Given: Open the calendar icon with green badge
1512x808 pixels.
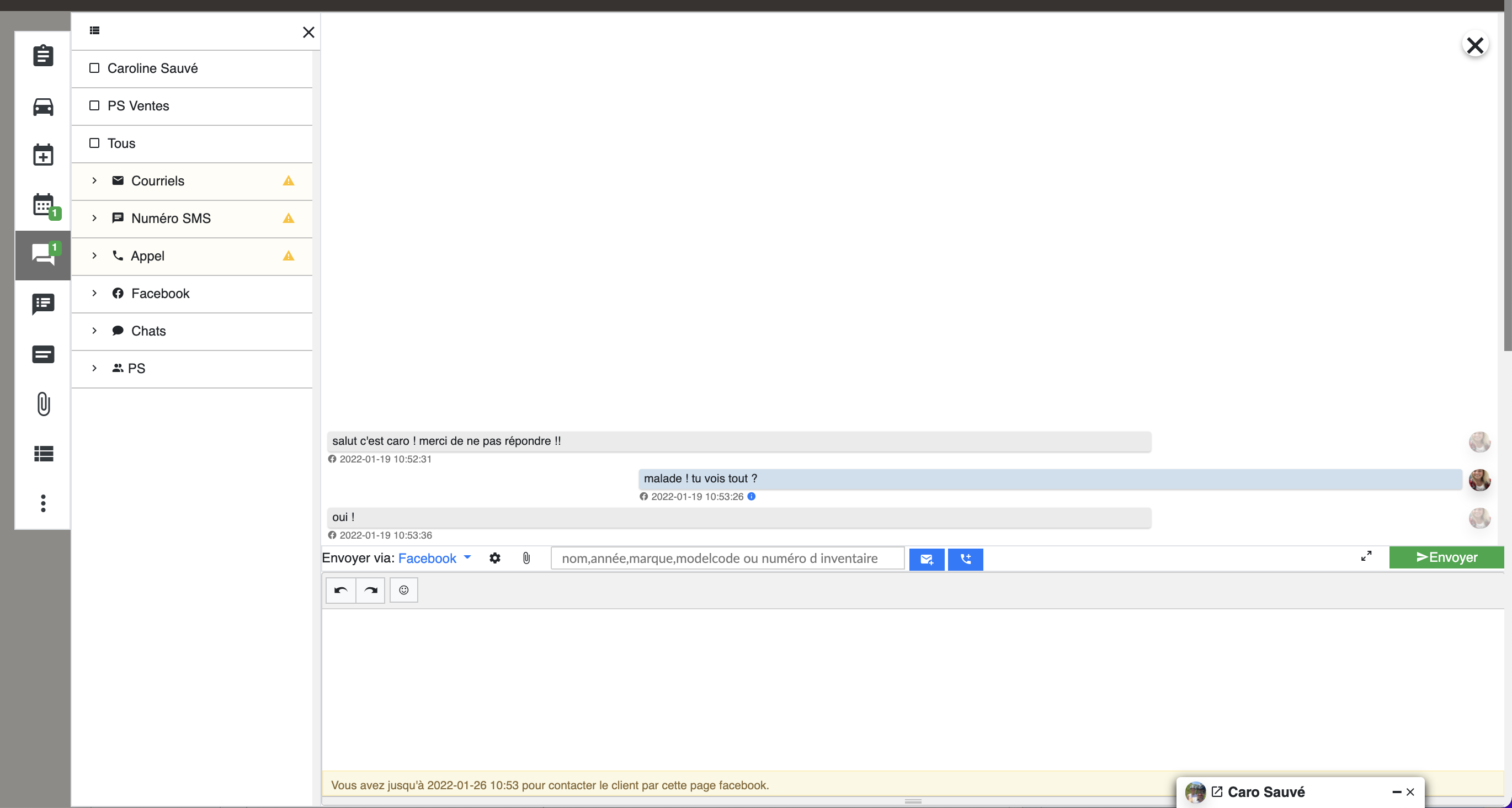Looking at the screenshot, I should pyautogui.click(x=46, y=206).
